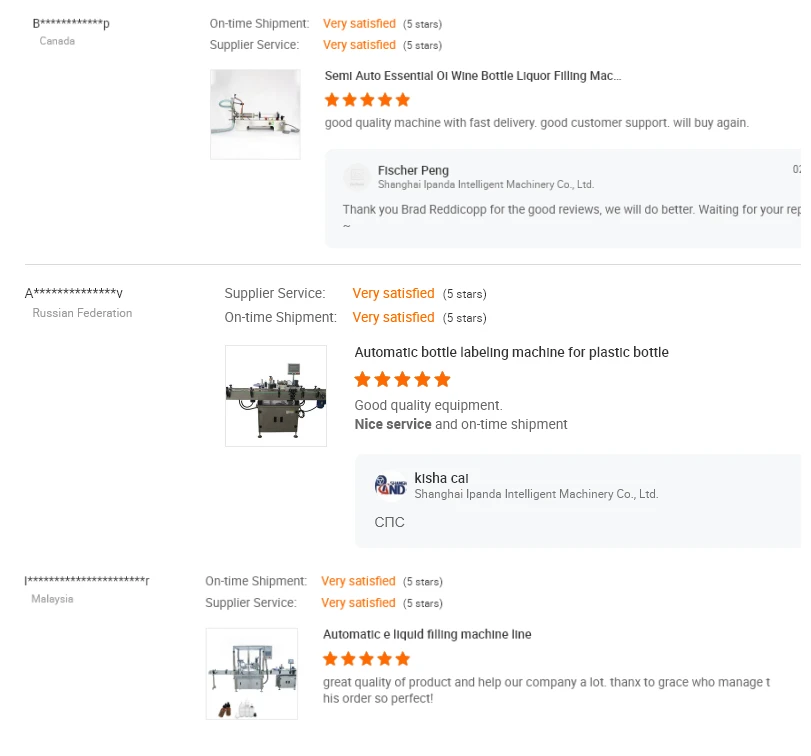Click the 'СПС' supplier reply text
This screenshot has width=811, height=756.
pos(390,522)
